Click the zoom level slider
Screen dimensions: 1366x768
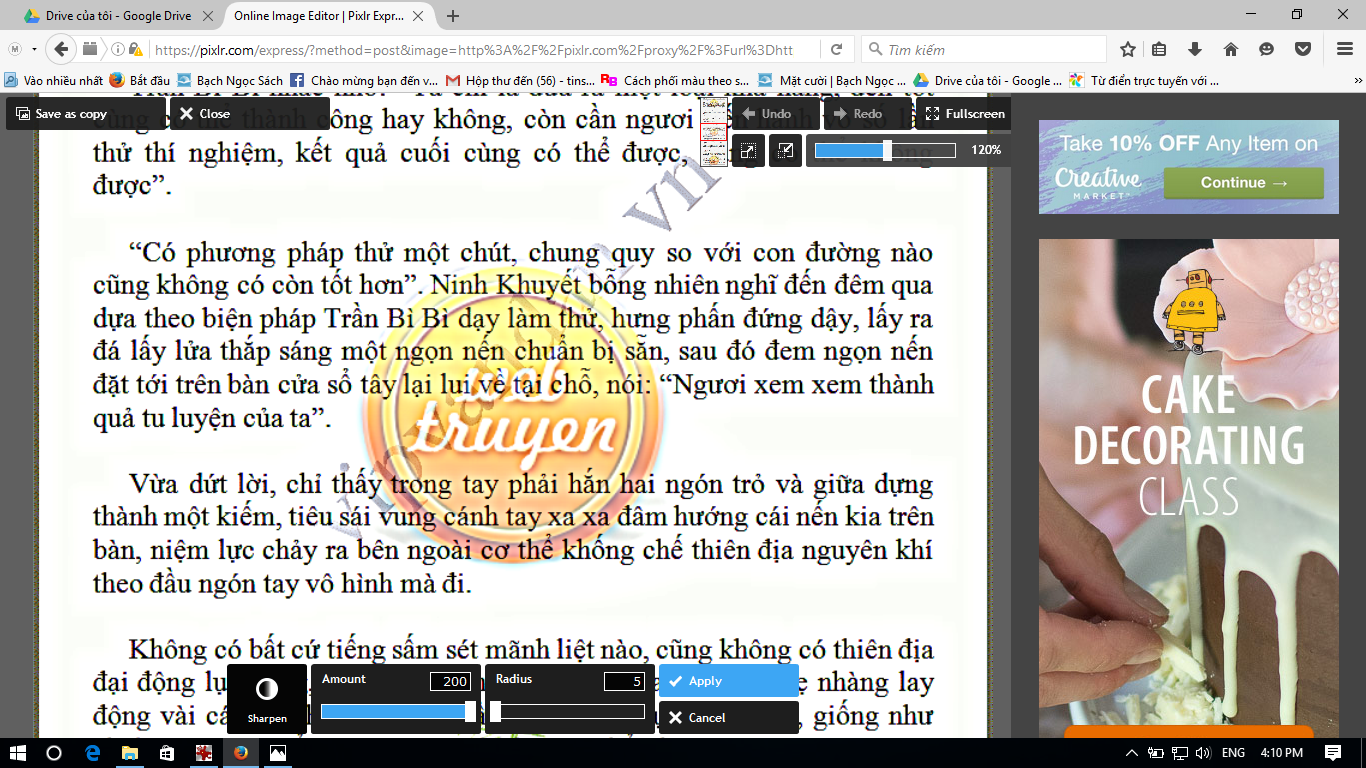pos(885,151)
